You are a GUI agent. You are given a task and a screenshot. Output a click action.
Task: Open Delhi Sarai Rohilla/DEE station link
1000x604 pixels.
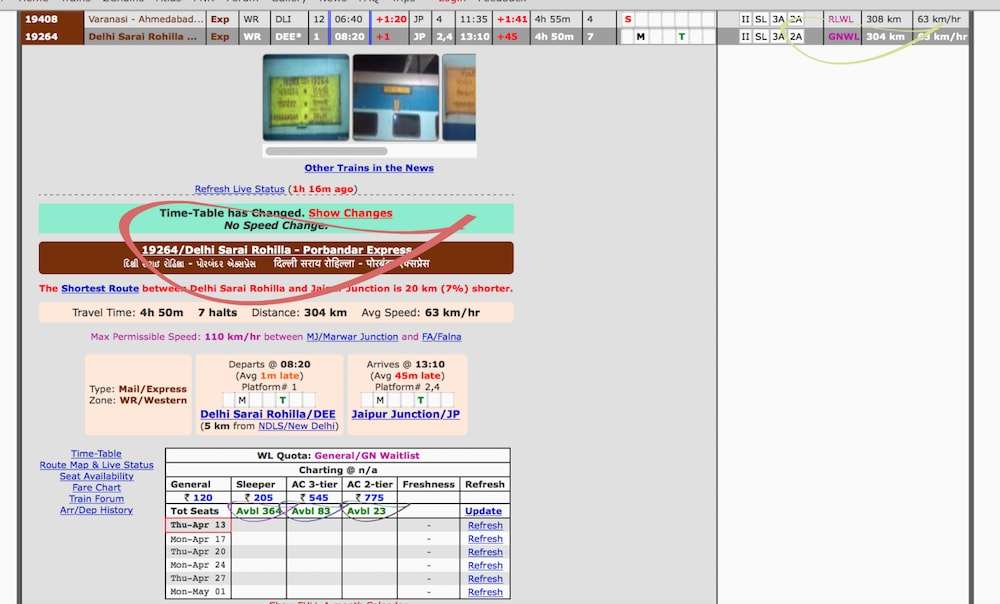(x=268, y=414)
